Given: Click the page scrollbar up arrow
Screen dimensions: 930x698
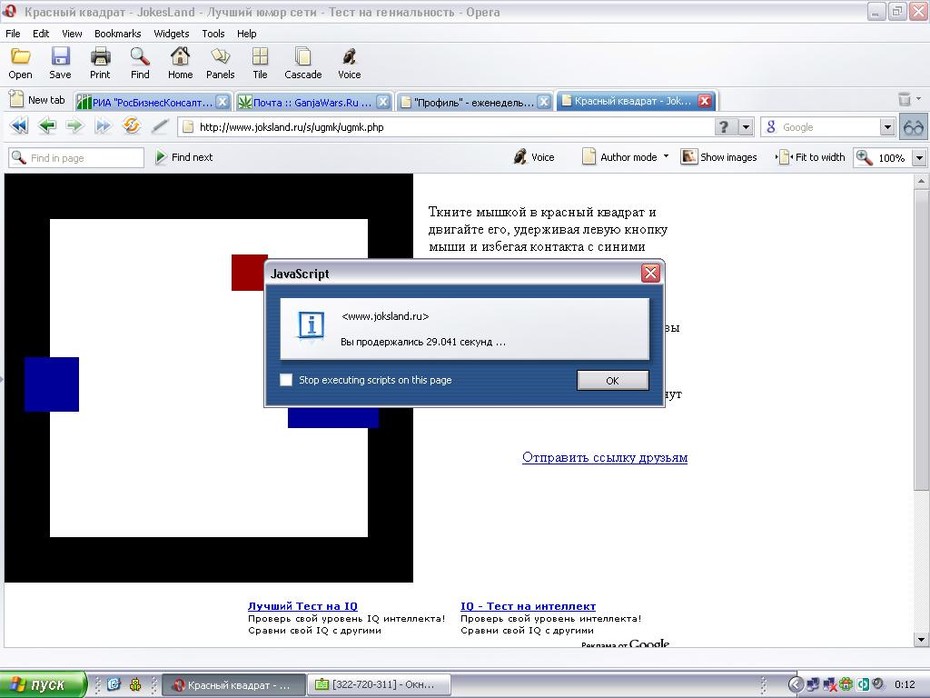Looking at the screenshot, I should [x=921, y=180].
